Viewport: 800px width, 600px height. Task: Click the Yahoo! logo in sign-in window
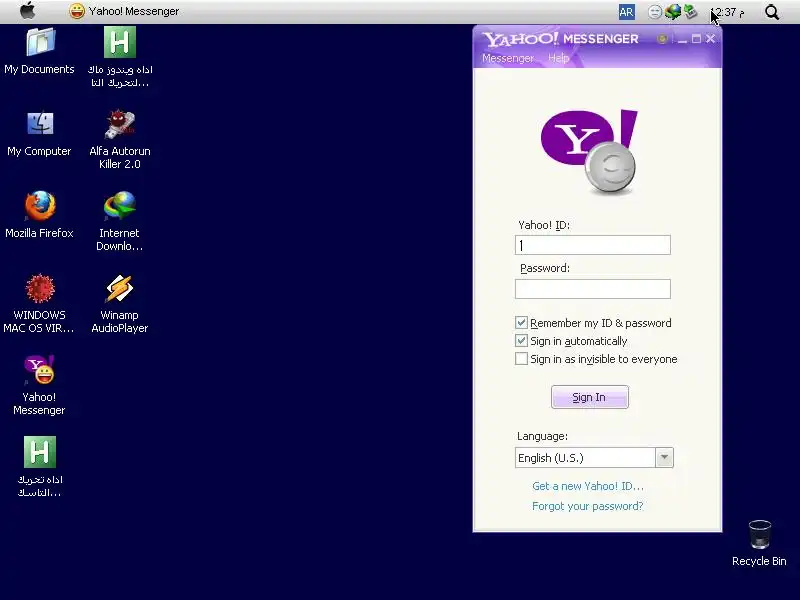pos(589,152)
